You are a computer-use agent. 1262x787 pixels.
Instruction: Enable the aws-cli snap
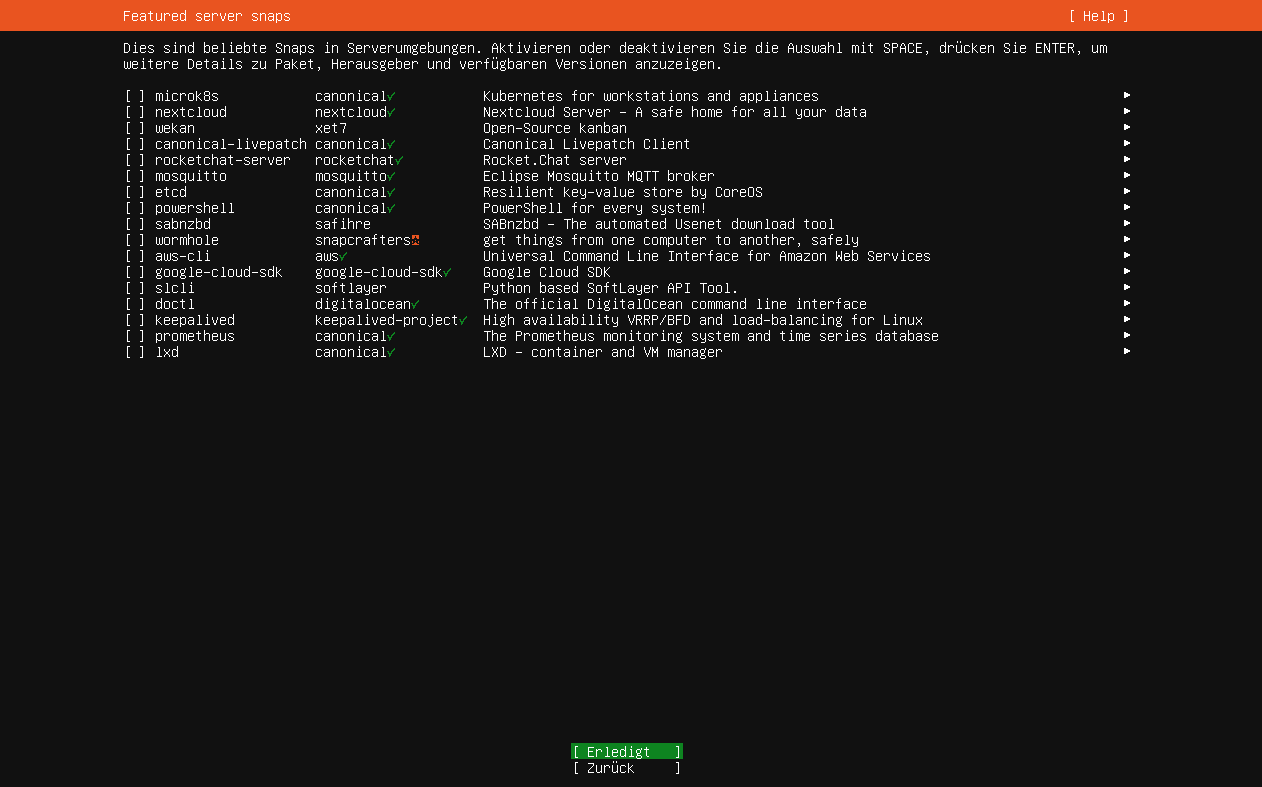click(x=135, y=256)
